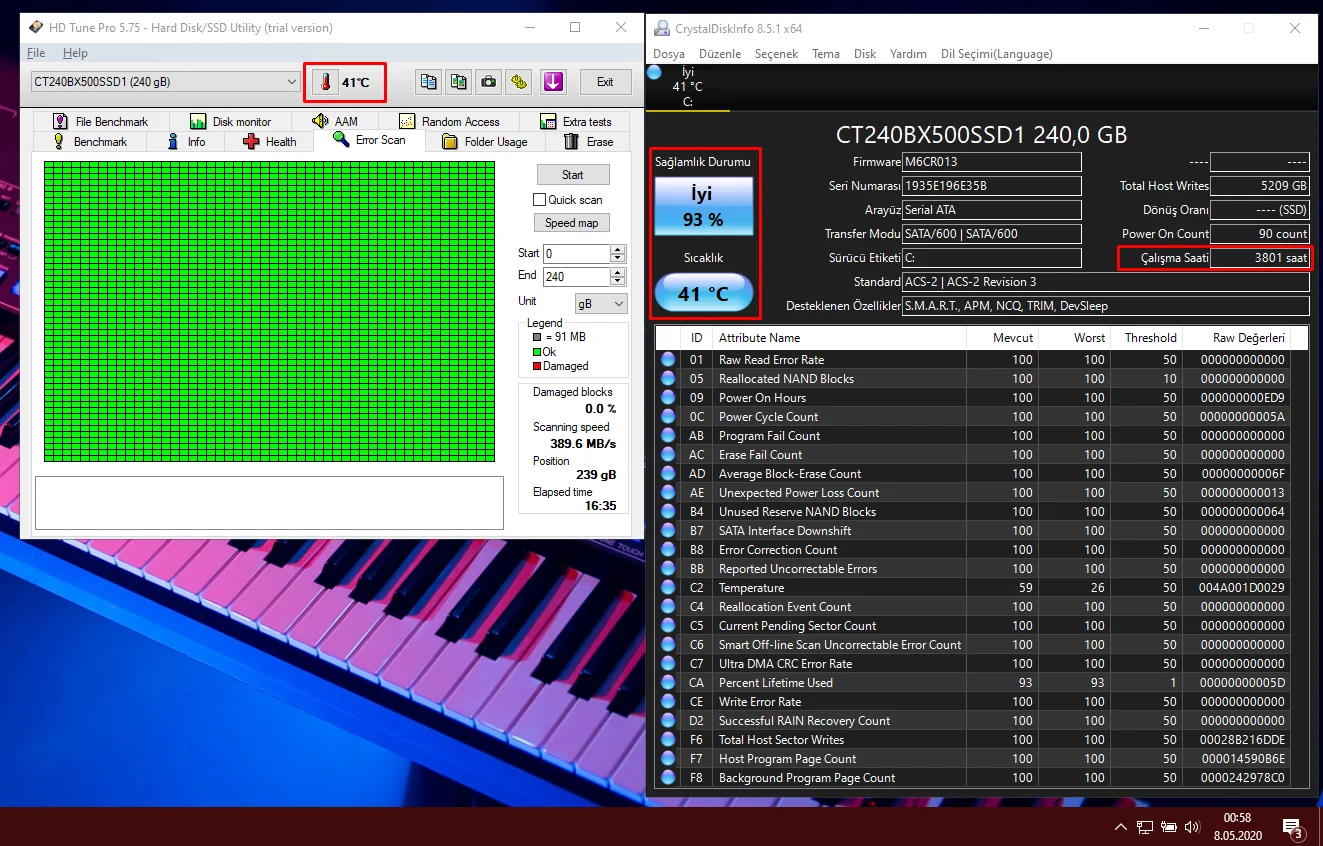Click the copy information to clipboard icon

point(428,81)
